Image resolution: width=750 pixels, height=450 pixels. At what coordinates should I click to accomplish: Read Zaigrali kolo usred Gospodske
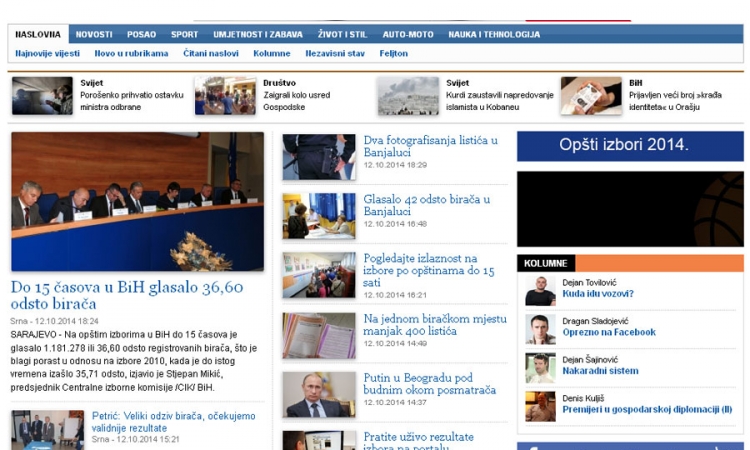tap(296, 101)
